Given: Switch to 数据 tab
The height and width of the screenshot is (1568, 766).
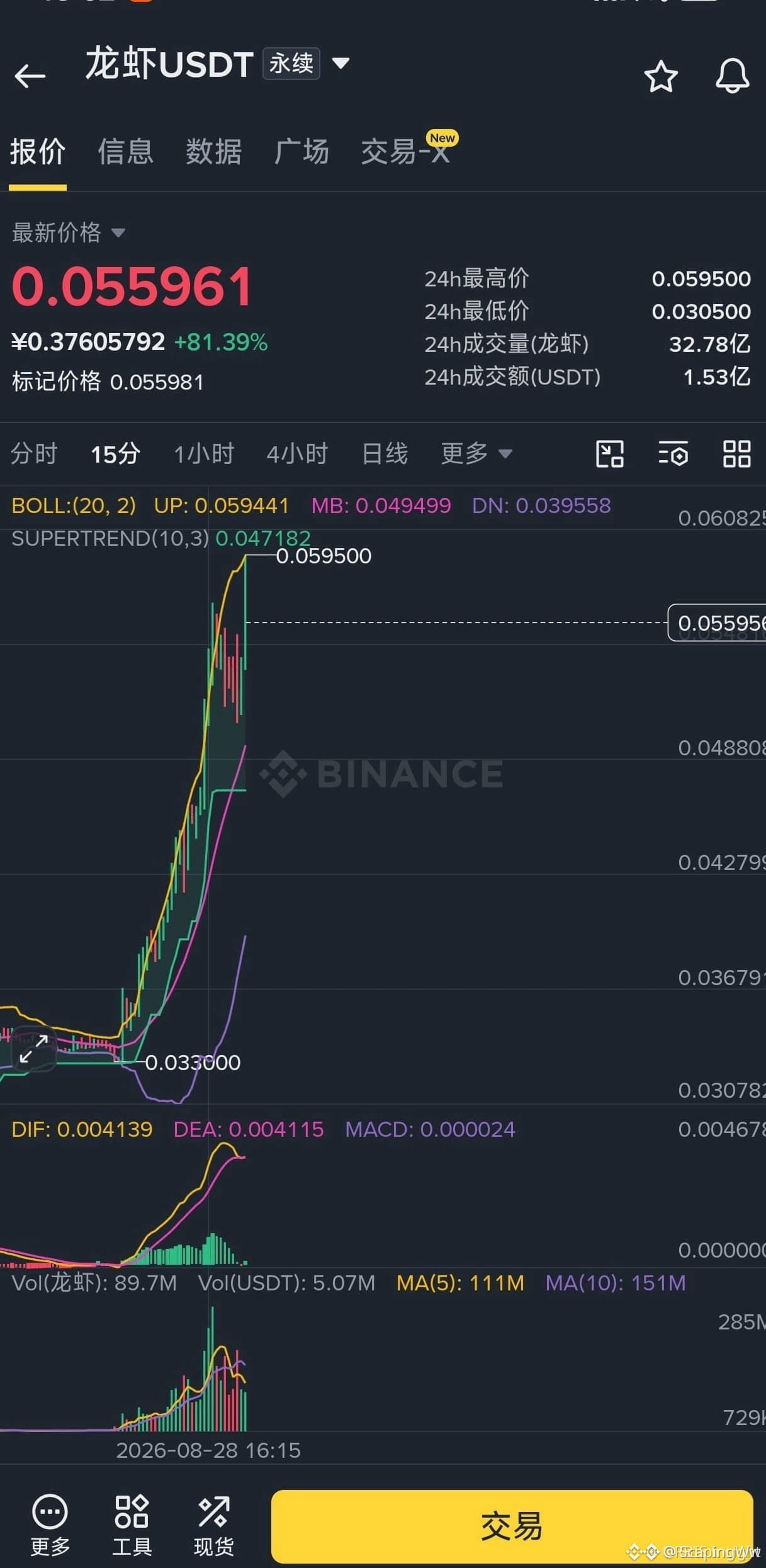Looking at the screenshot, I should [213, 152].
